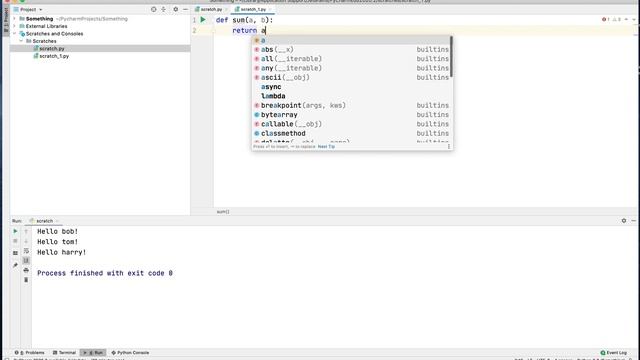Hide the Project panel with the minus icon
This screenshot has height=360, width=640.
(185, 9)
